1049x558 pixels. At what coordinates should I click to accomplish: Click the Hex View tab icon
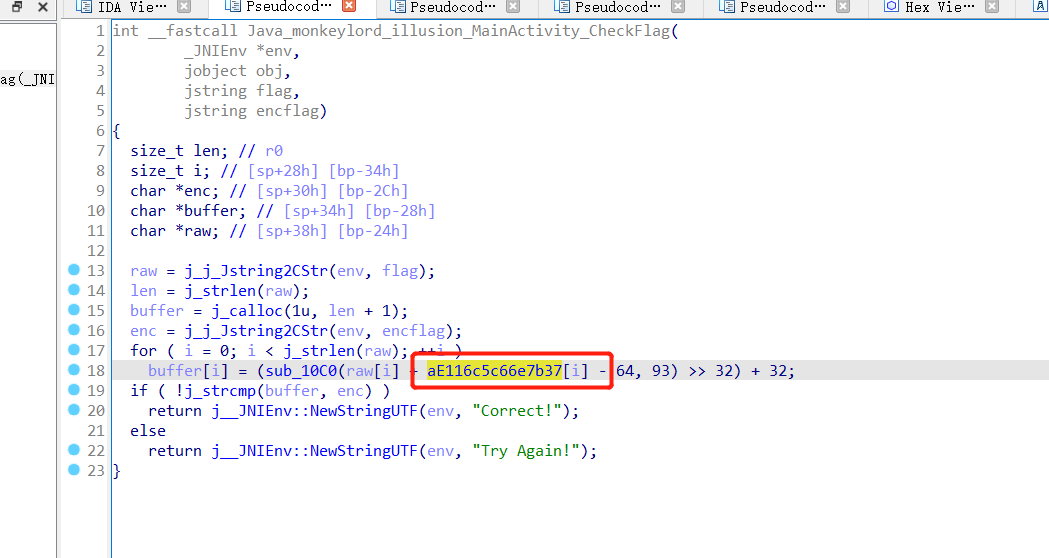(891, 7)
